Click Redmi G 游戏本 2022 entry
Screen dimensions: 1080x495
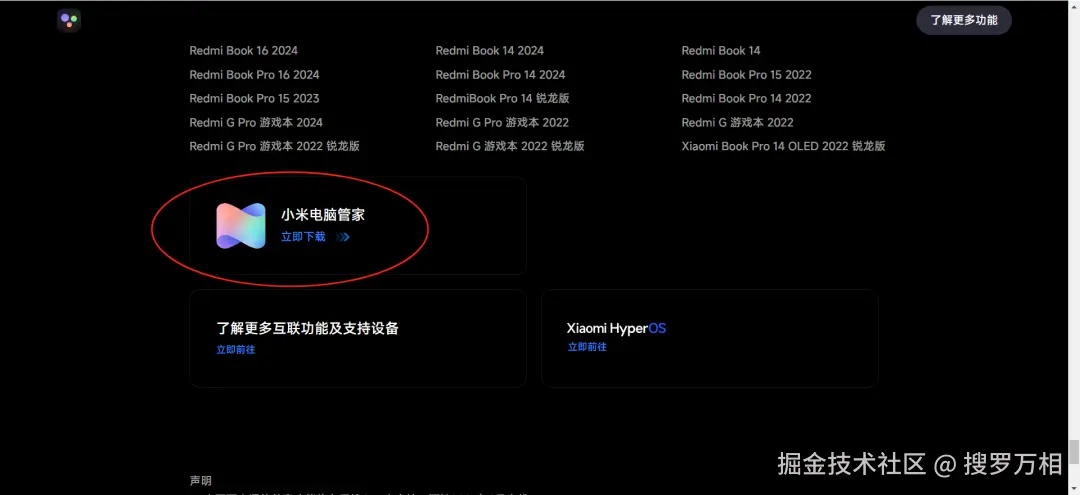coord(738,123)
